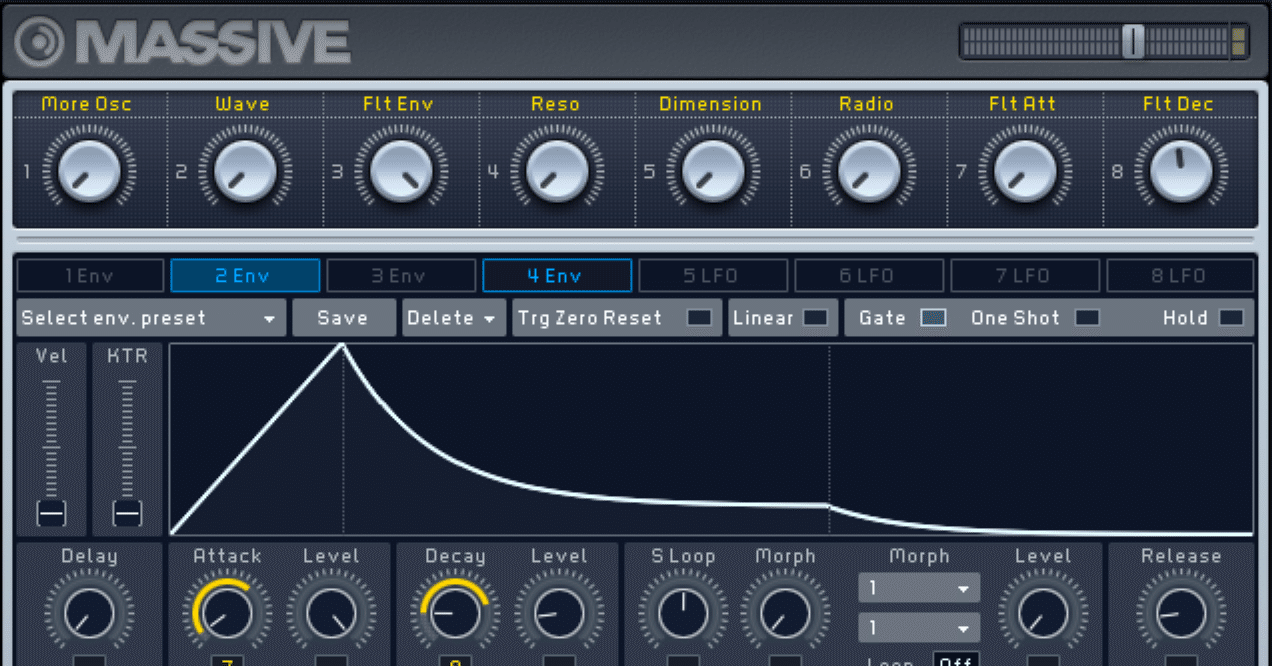
Task: Click macro knob 3 Flt Env
Action: click(402, 171)
